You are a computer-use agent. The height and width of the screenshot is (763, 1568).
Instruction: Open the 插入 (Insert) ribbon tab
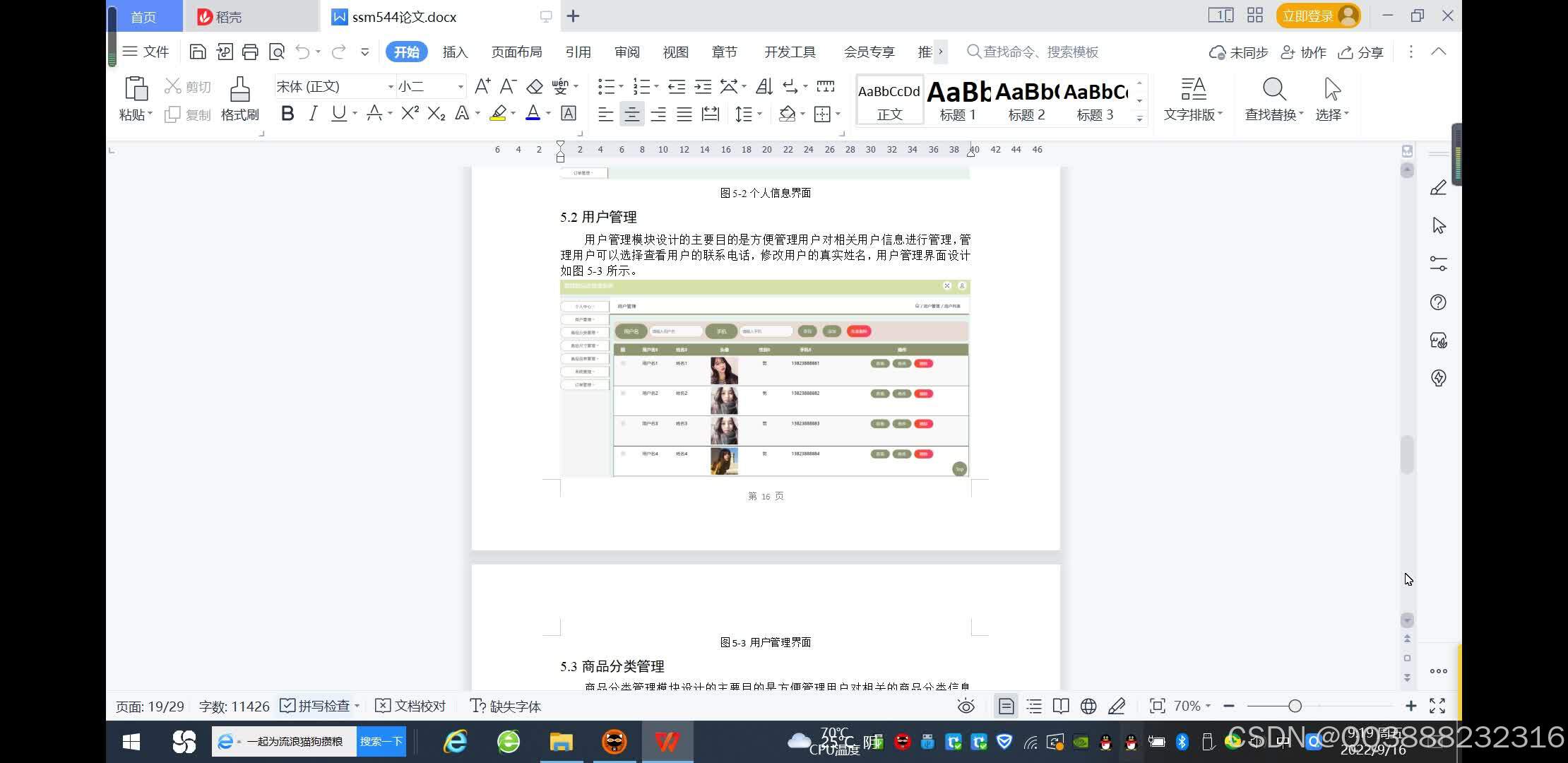[x=455, y=52]
